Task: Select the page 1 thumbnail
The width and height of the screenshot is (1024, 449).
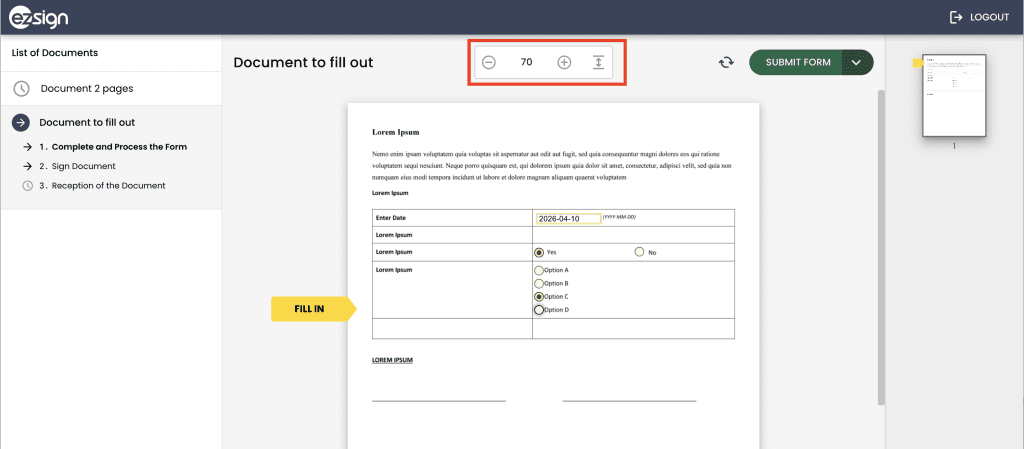Action: [x=954, y=95]
